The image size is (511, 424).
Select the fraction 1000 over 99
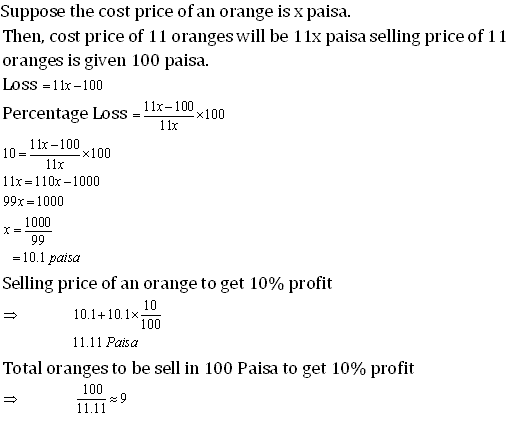[38, 231]
